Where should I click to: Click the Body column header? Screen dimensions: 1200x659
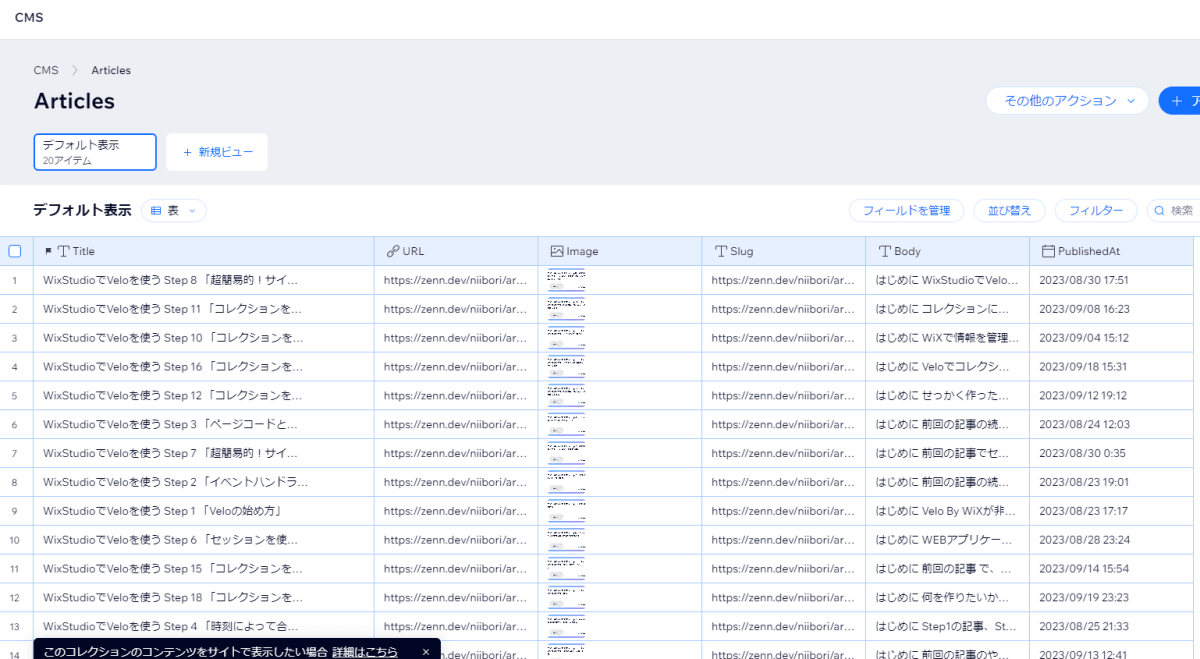click(x=948, y=251)
